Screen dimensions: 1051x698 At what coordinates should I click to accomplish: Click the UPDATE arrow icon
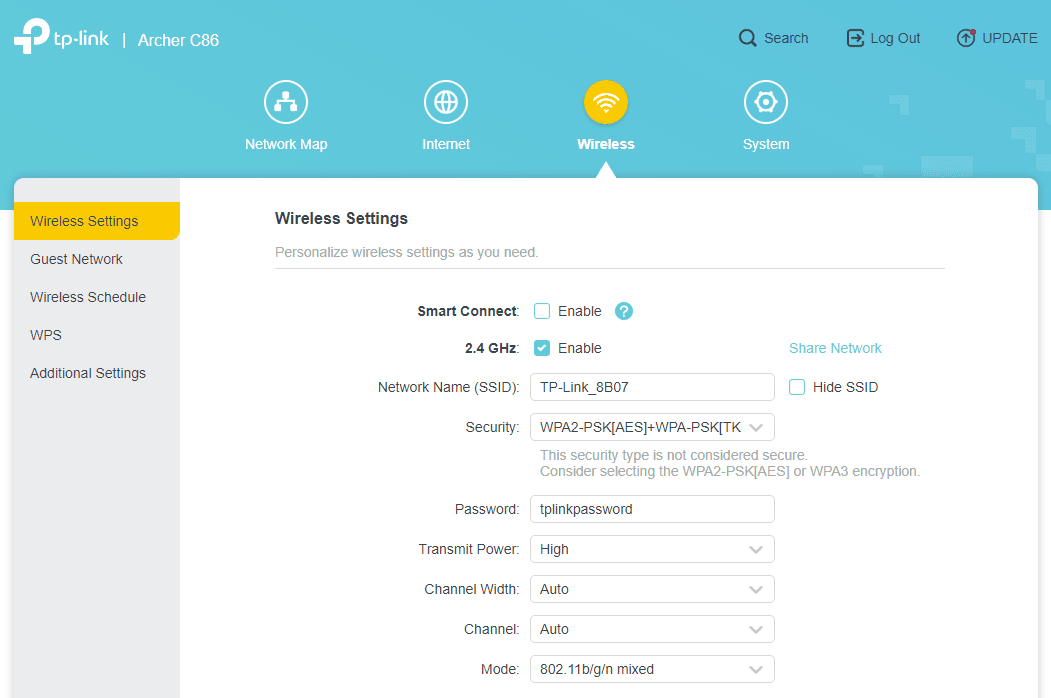click(x=965, y=38)
